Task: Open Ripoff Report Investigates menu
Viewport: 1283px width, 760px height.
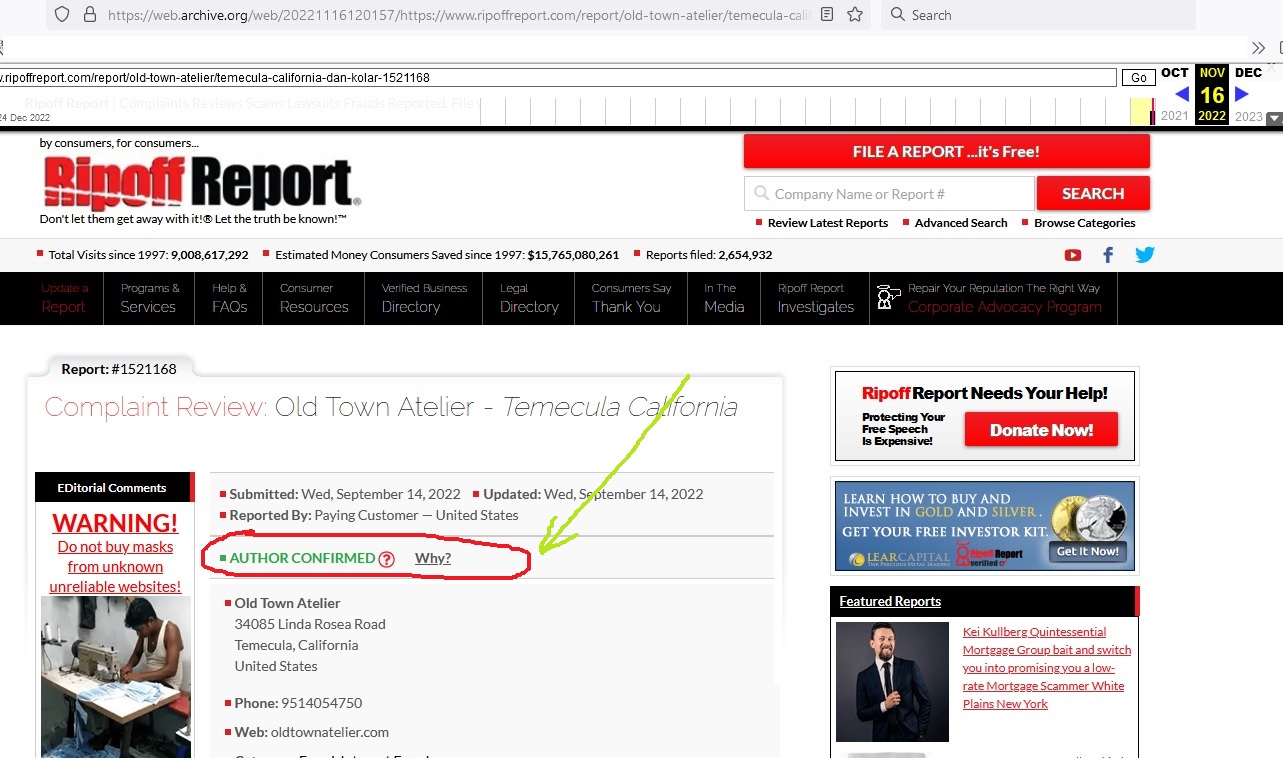Action: tap(816, 298)
